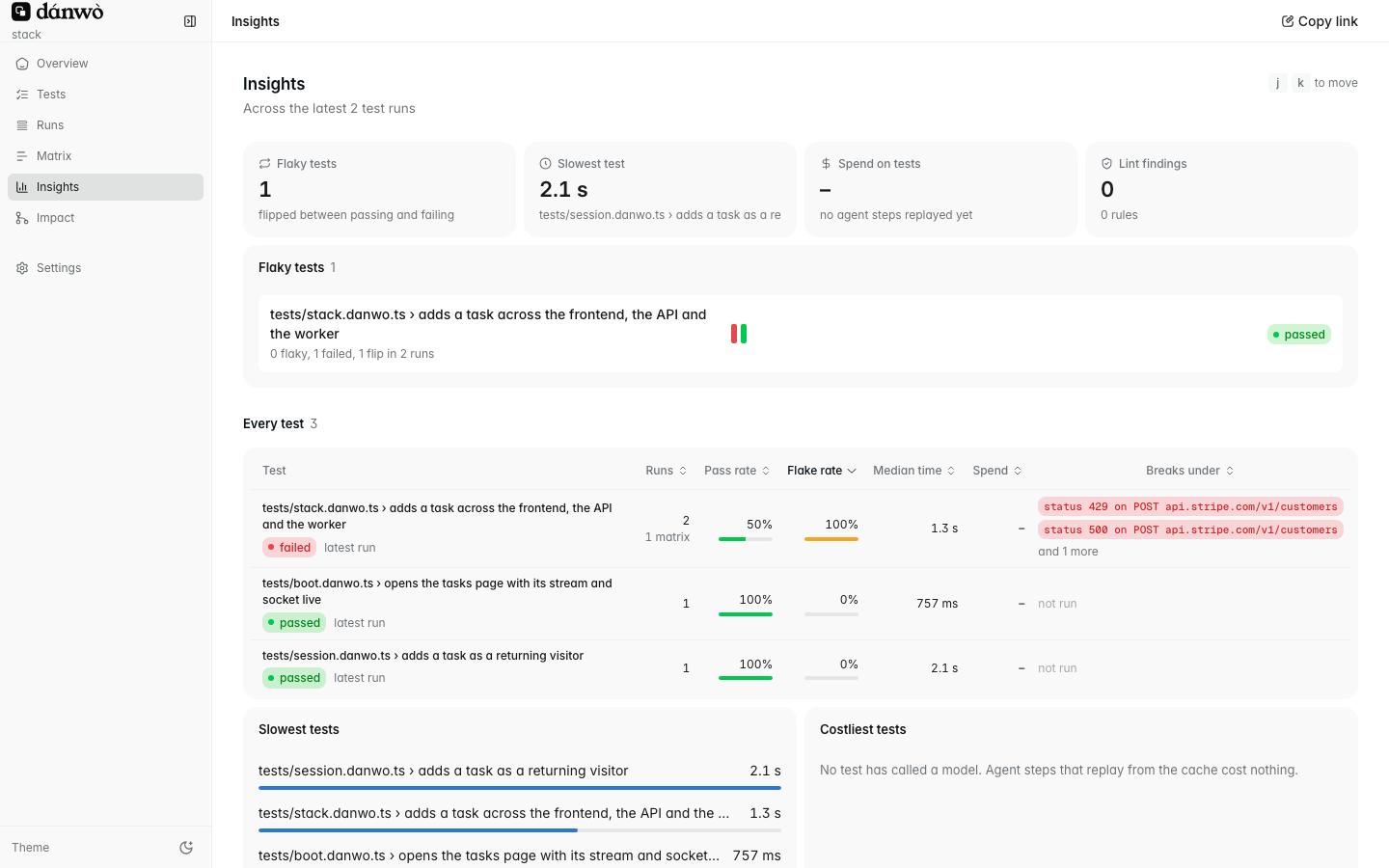Click the passed badge on flaky test
Image resolution: width=1389 pixels, height=868 pixels.
coord(1299,335)
